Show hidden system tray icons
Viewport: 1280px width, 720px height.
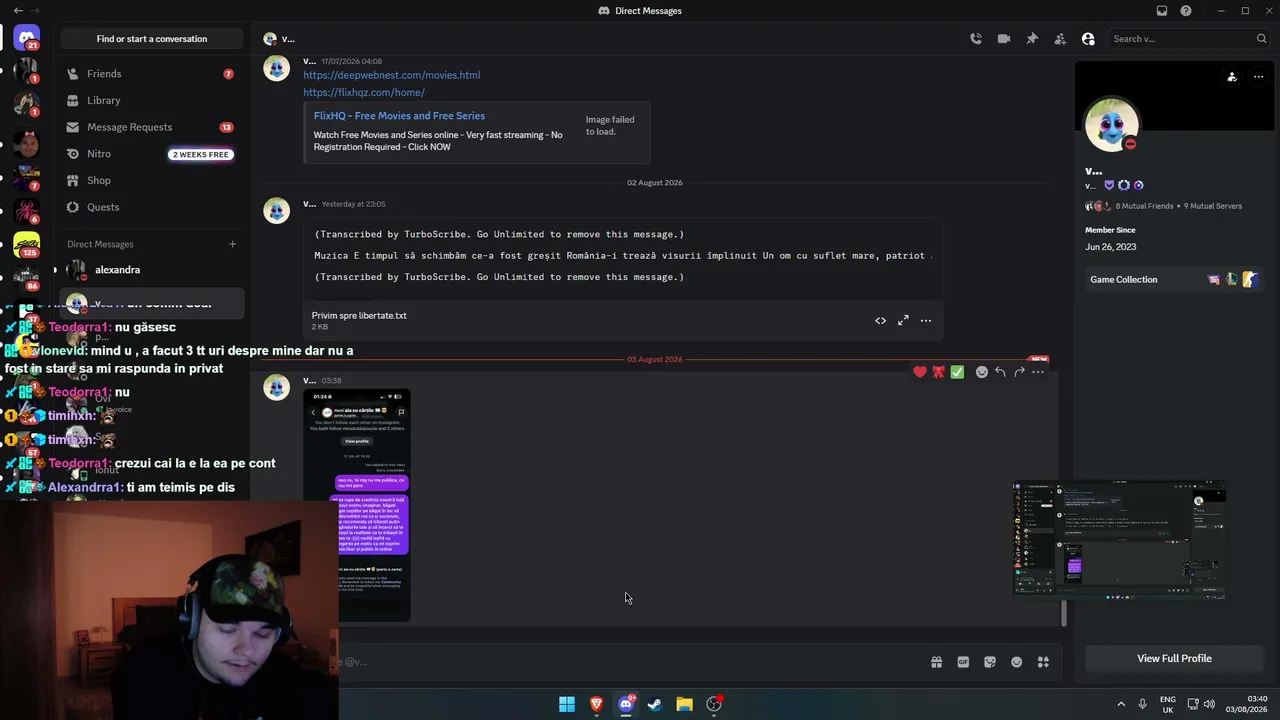1121,704
